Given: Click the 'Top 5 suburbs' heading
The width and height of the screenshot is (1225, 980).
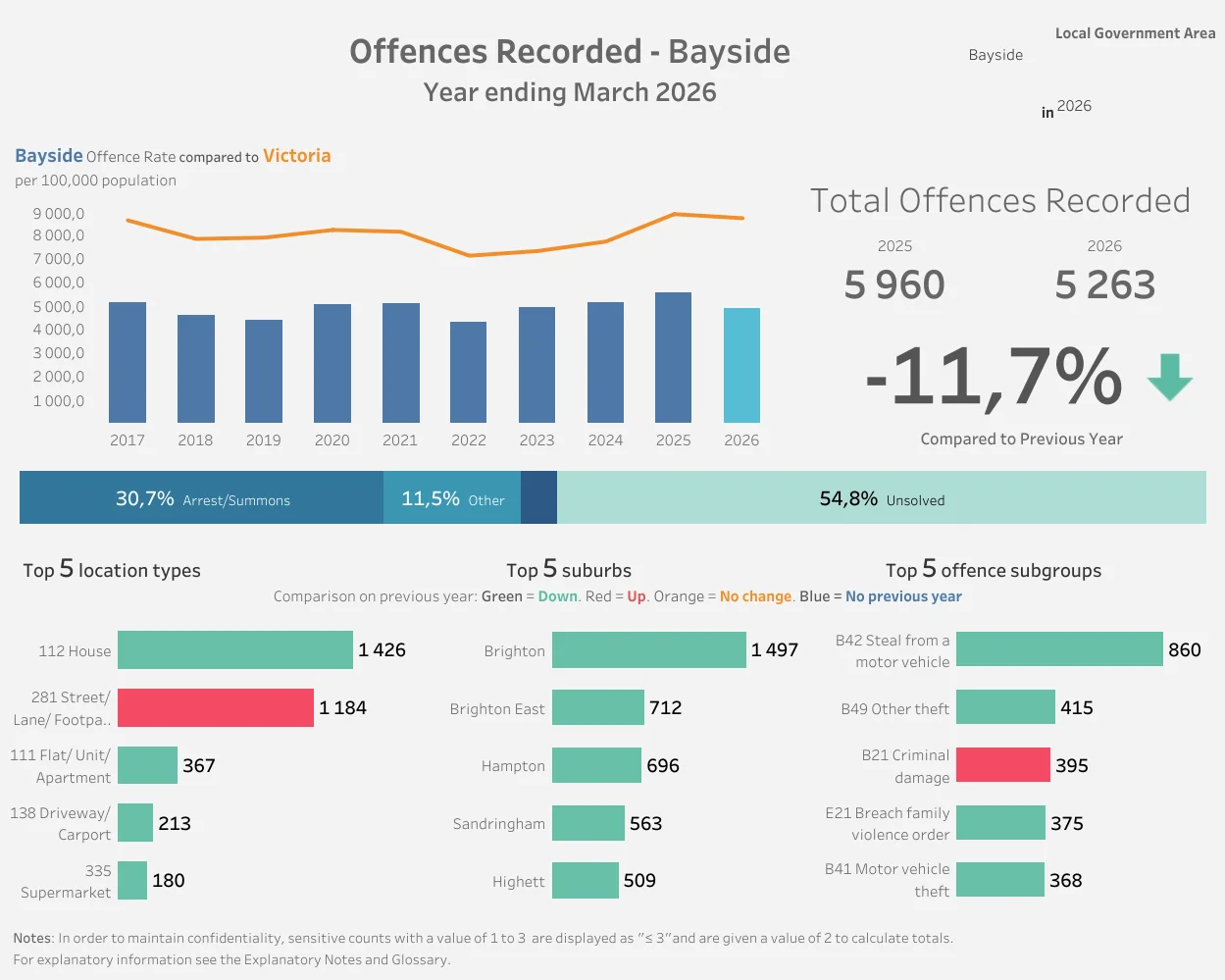Looking at the screenshot, I should [569, 569].
